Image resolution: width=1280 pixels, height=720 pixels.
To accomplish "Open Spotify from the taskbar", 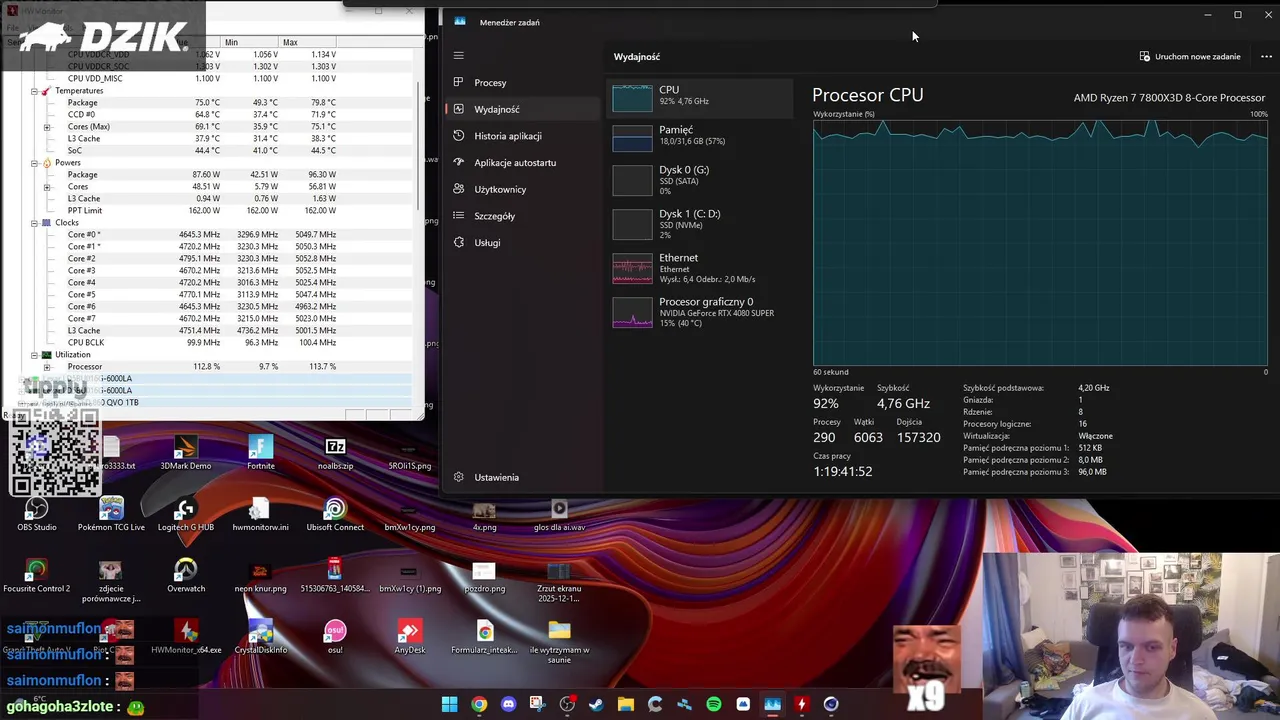I will point(713,704).
